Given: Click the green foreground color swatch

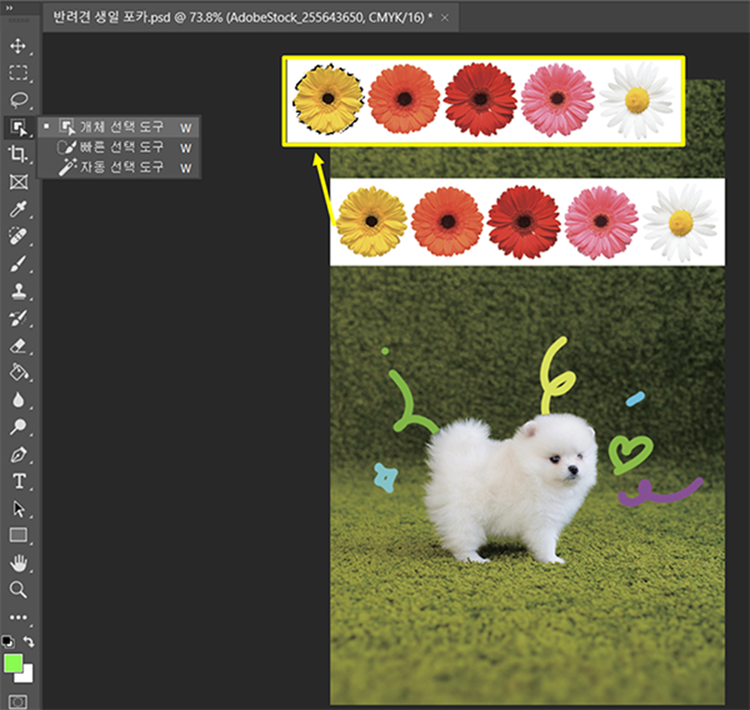Looking at the screenshot, I should [13, 662].
